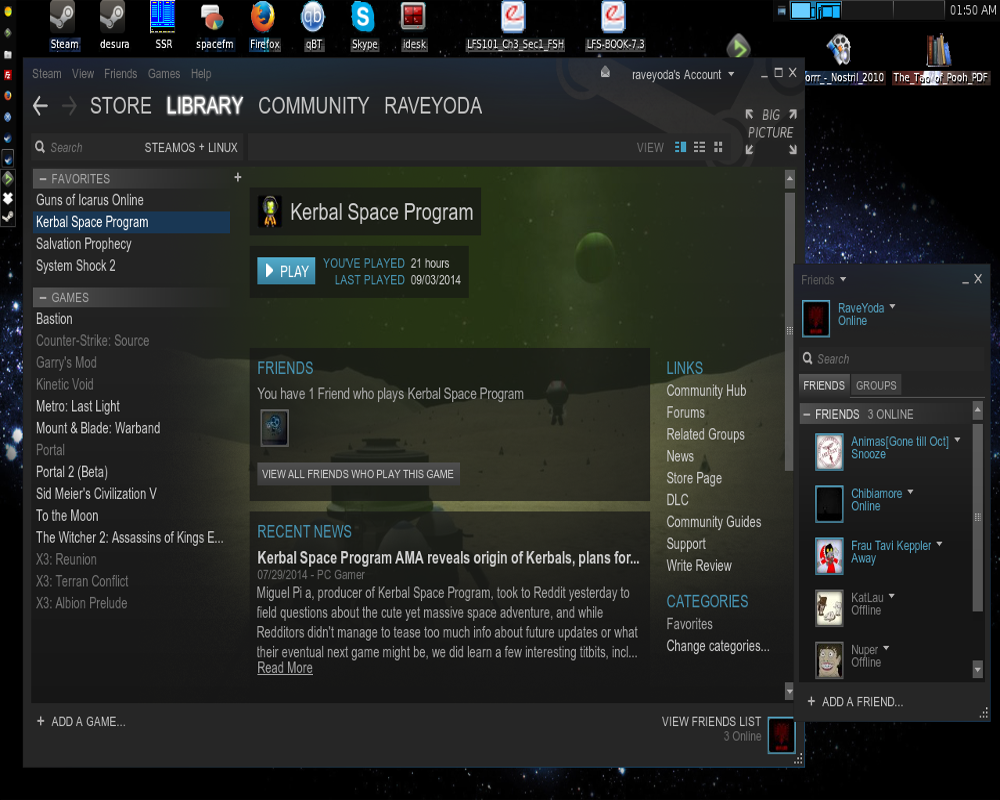Go to the STORE tab
1000x800 pixels.
121,106
